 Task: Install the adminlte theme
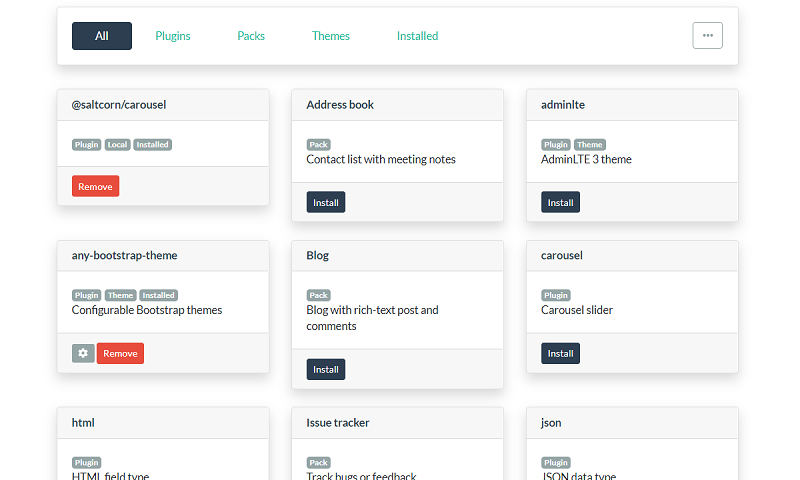[560, 202]
